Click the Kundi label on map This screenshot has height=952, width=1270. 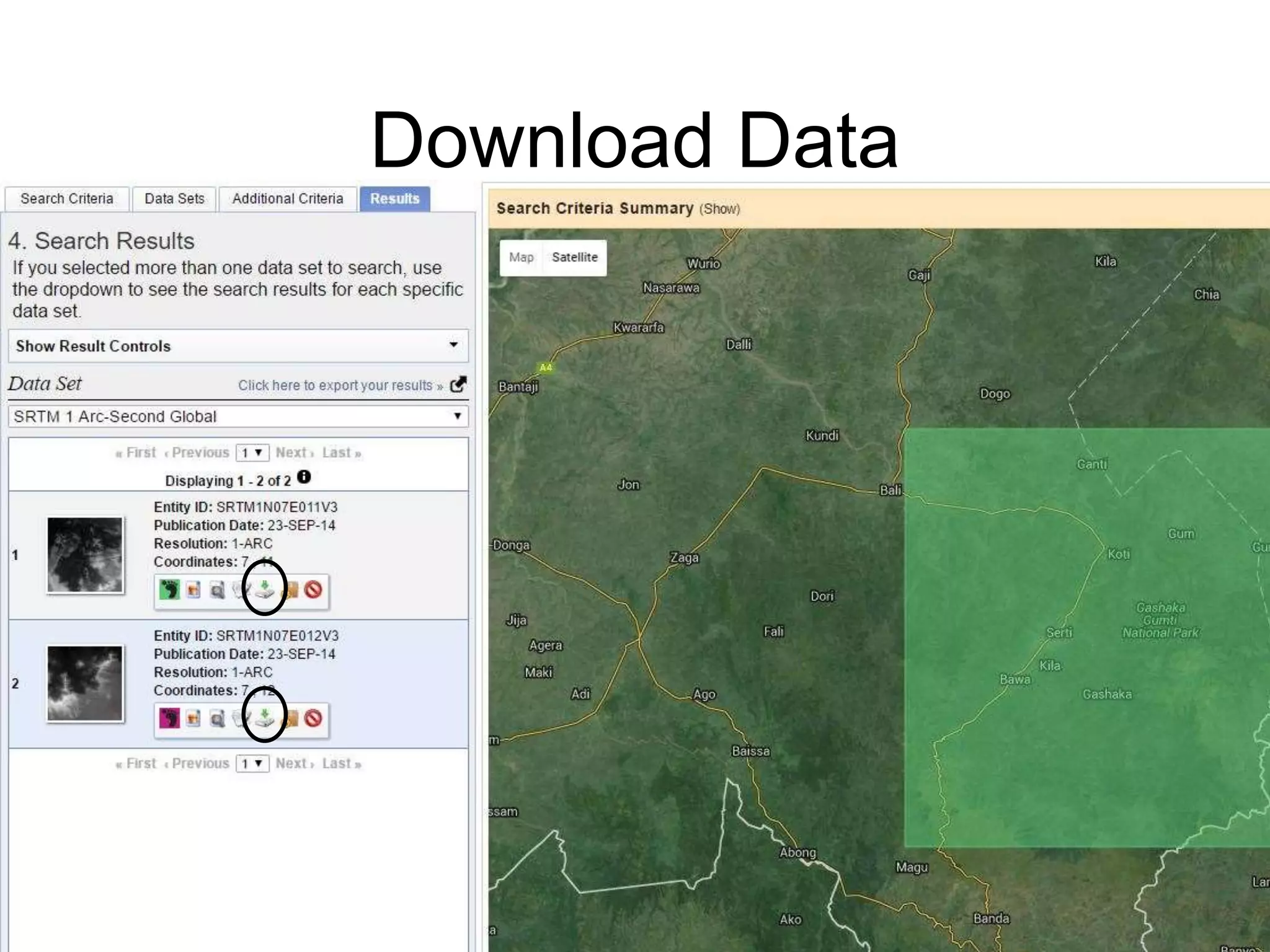[x=822, y=436]
